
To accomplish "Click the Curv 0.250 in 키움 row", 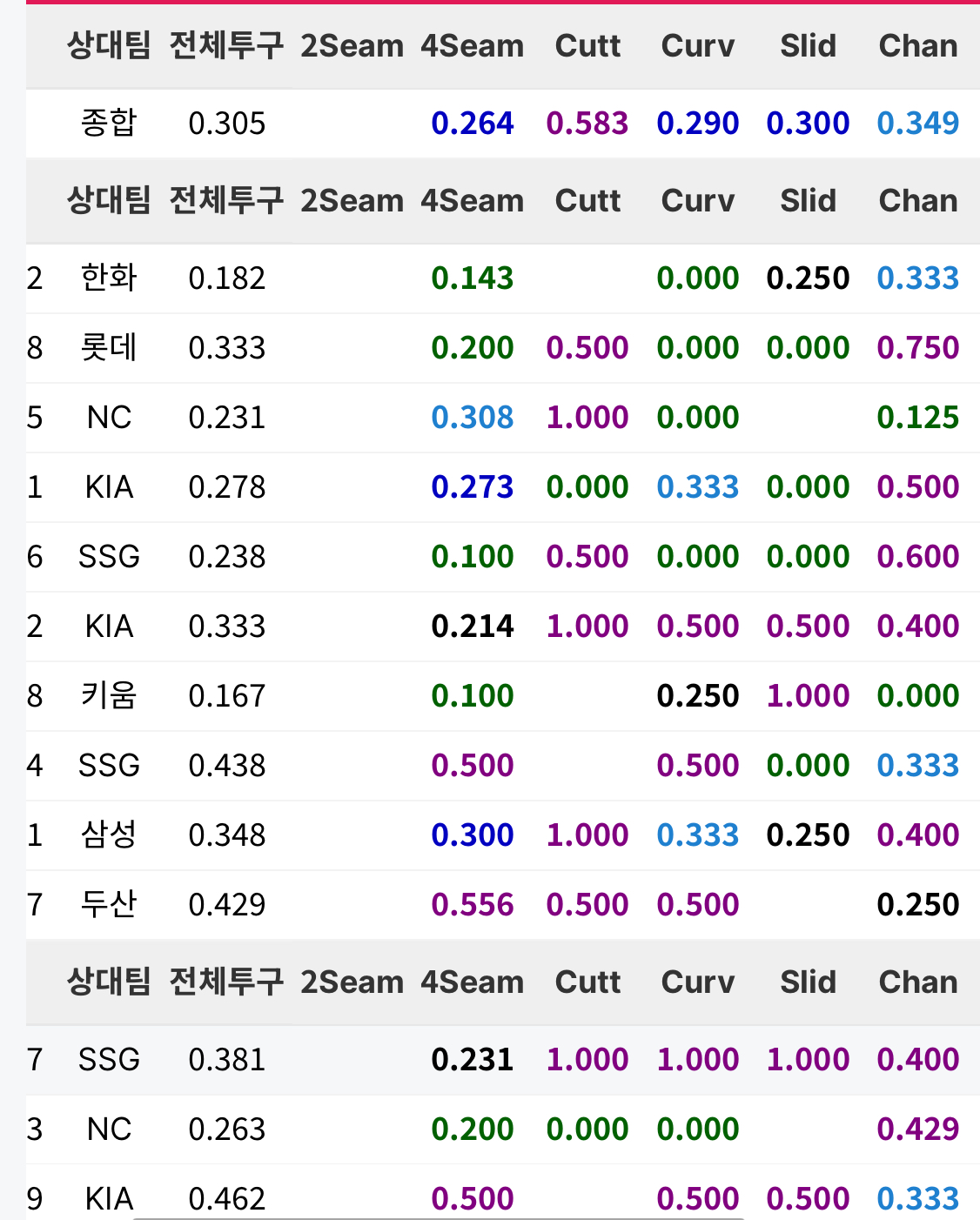I will (698, 696).
